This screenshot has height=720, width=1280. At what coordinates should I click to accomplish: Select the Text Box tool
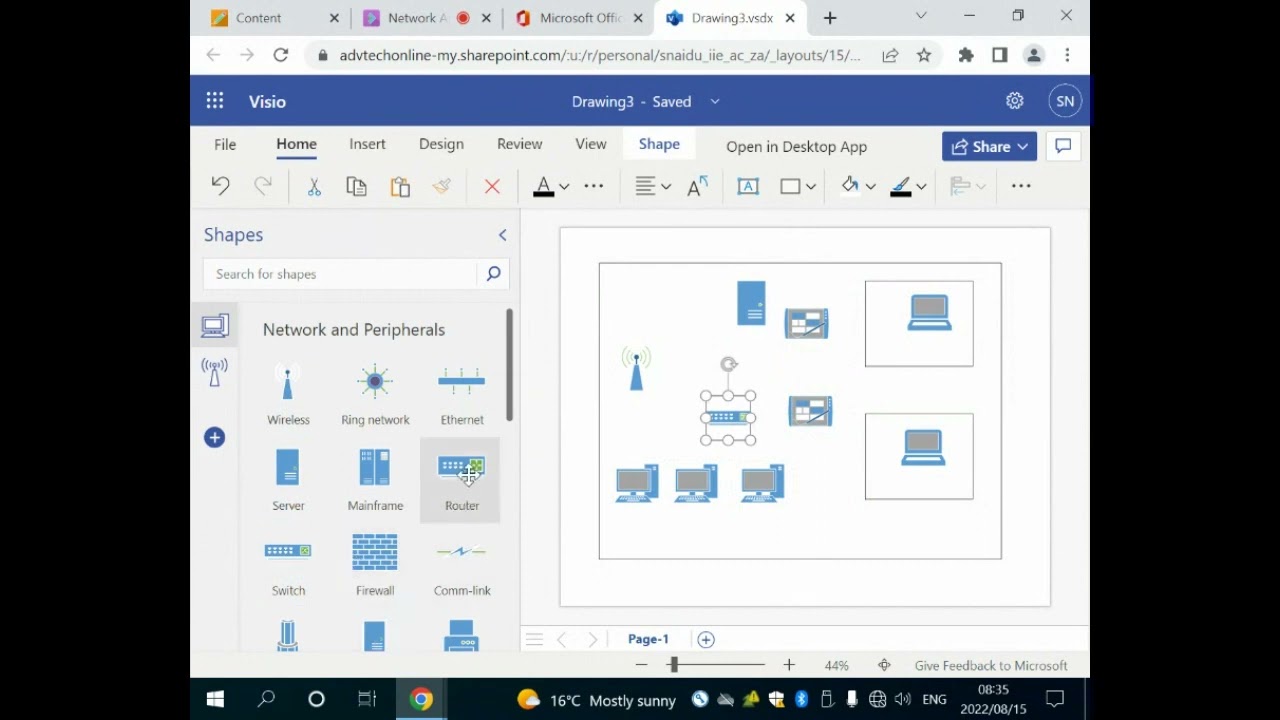748,186
